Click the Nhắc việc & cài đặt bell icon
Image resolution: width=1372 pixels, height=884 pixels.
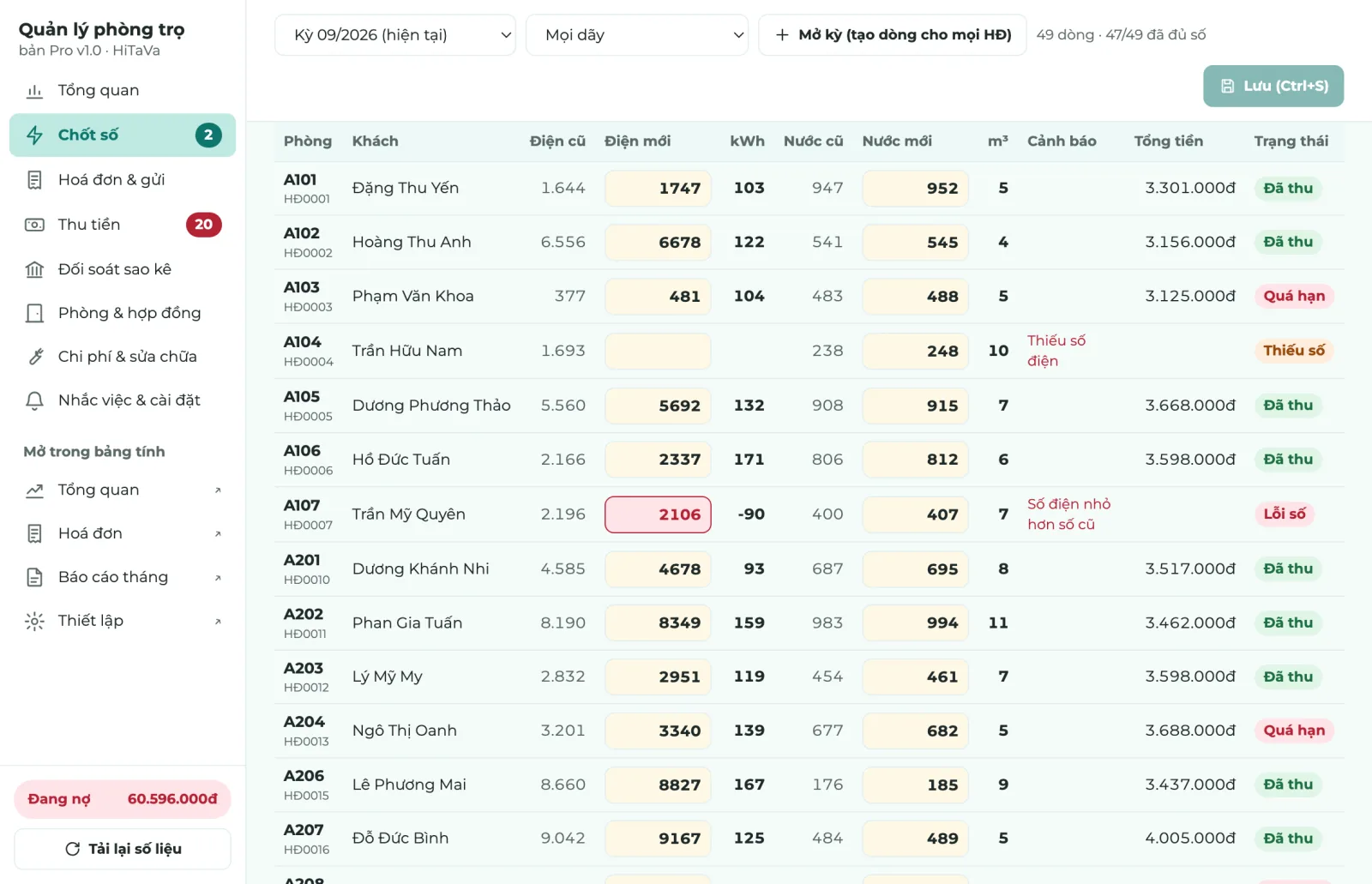point(34,400)
